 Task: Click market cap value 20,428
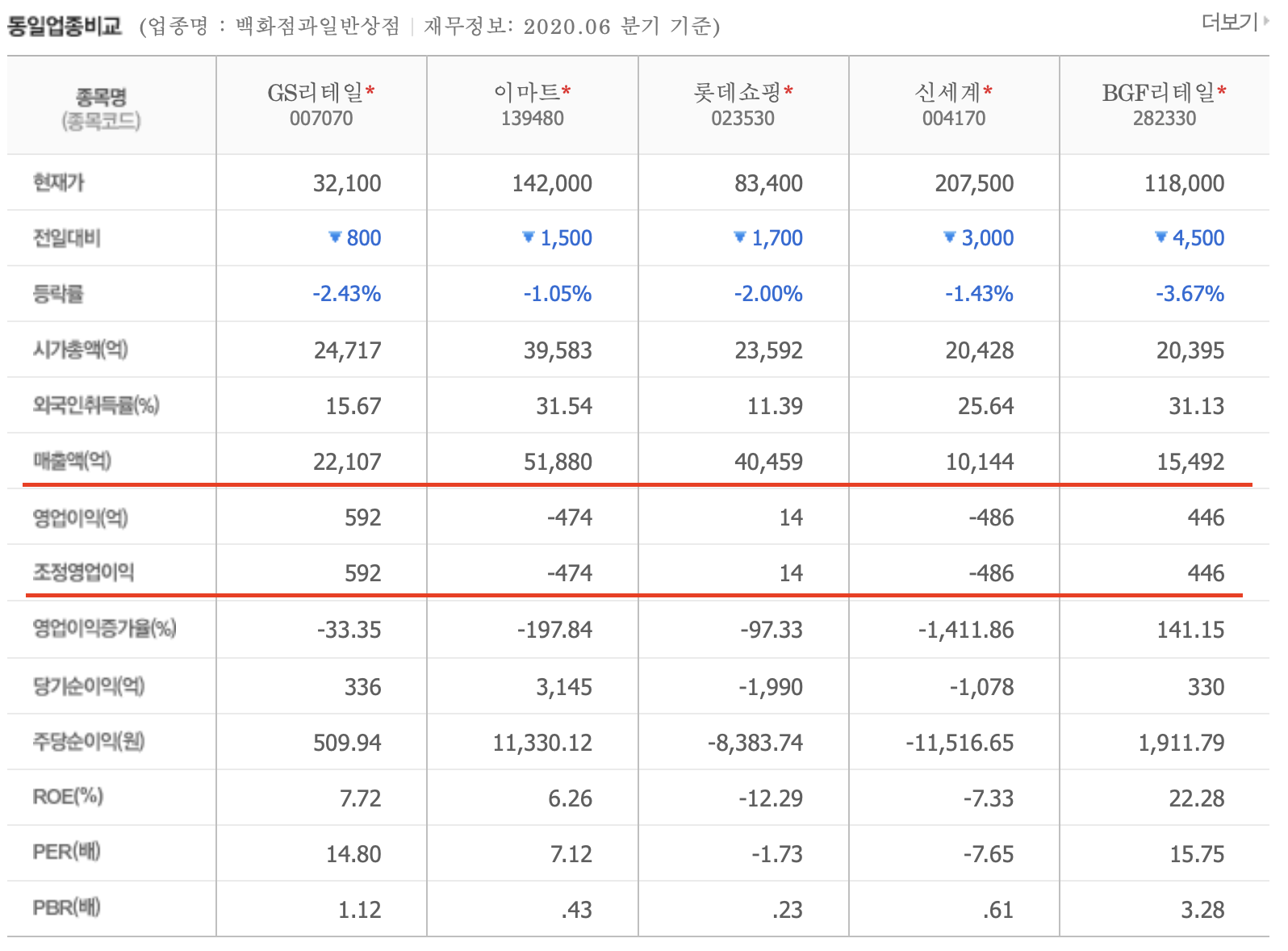[x=980, y=350]
